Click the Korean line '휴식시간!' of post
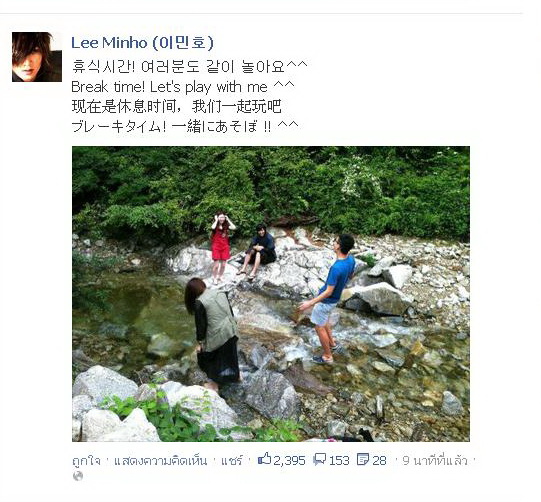The height and width of the screenshot is (502, 541). 189,66
